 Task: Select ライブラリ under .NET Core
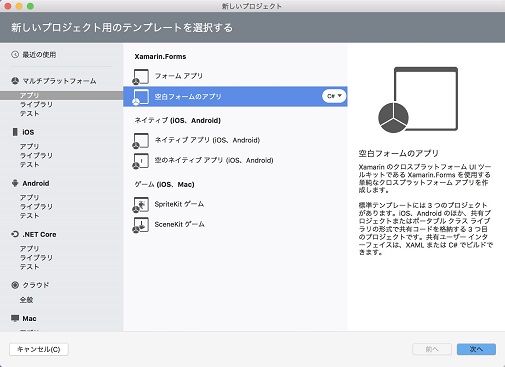36,258
